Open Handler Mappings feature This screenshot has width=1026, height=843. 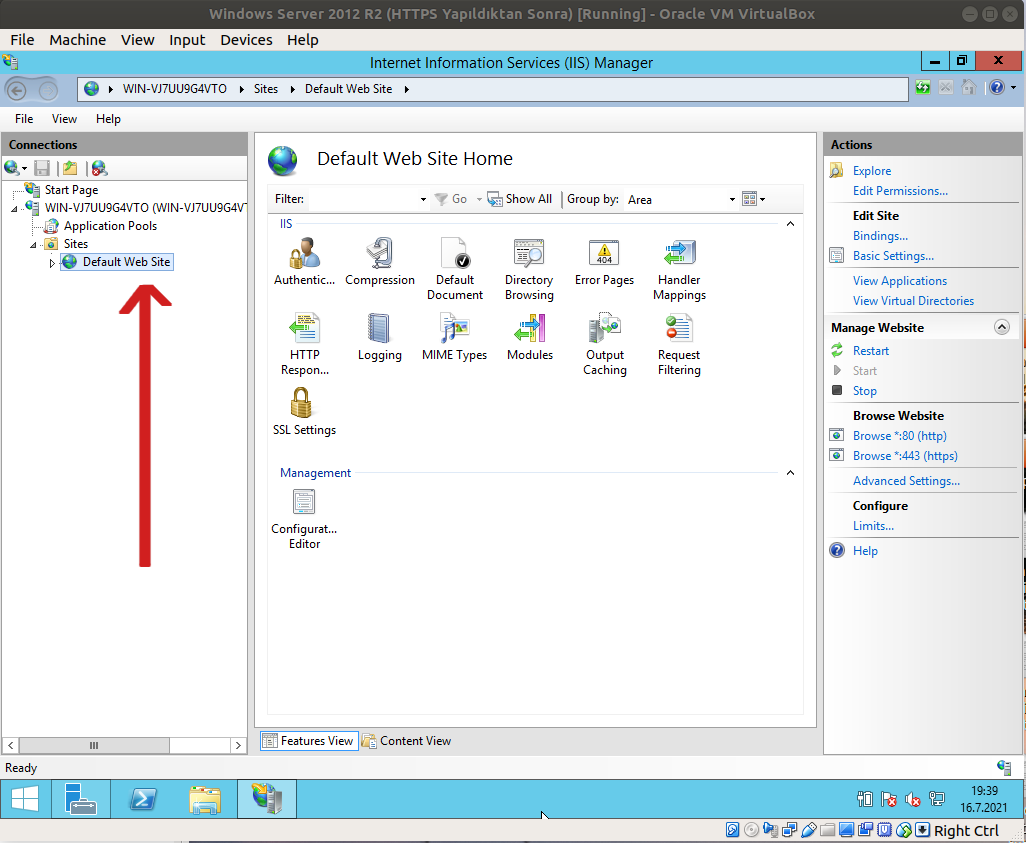pos(679,269)
